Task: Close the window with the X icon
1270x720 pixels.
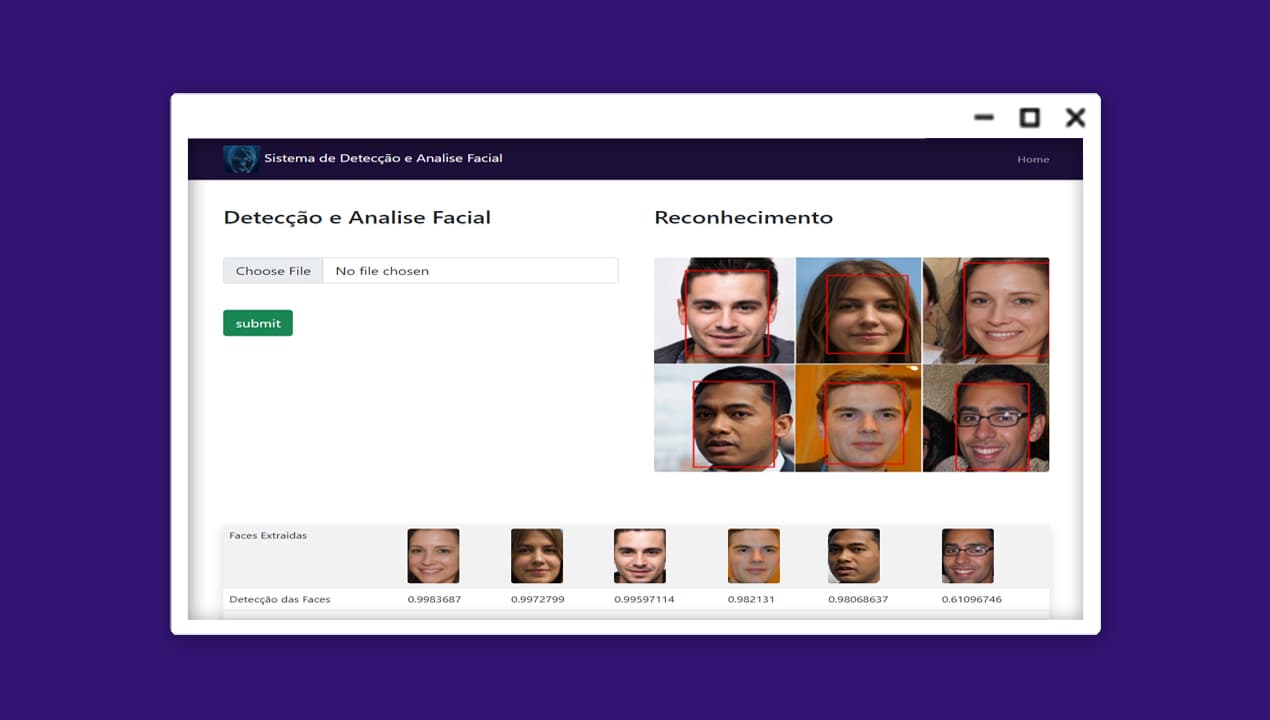Action: 1075,118
